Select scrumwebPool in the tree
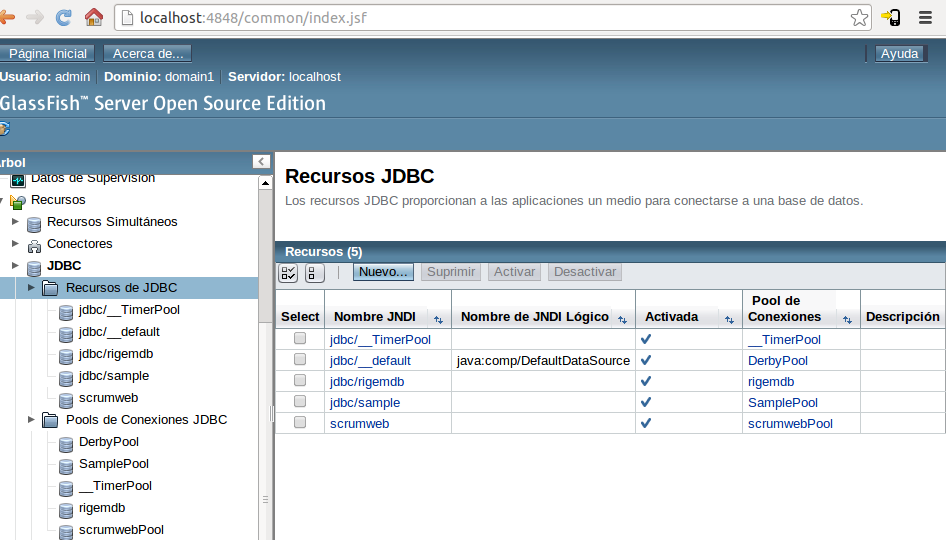The width and height of the screenshot is (946, 540). [x=121, y=530]
